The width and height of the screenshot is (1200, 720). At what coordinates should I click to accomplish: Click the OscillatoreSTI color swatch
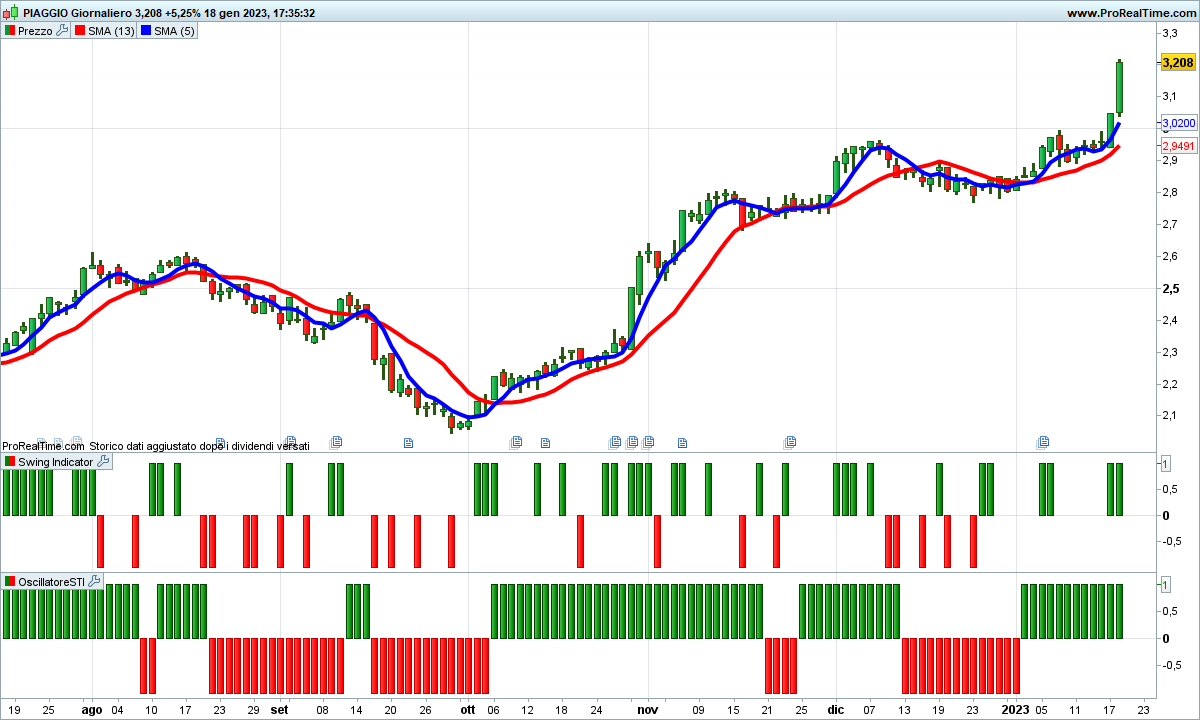tap(10, 581)
